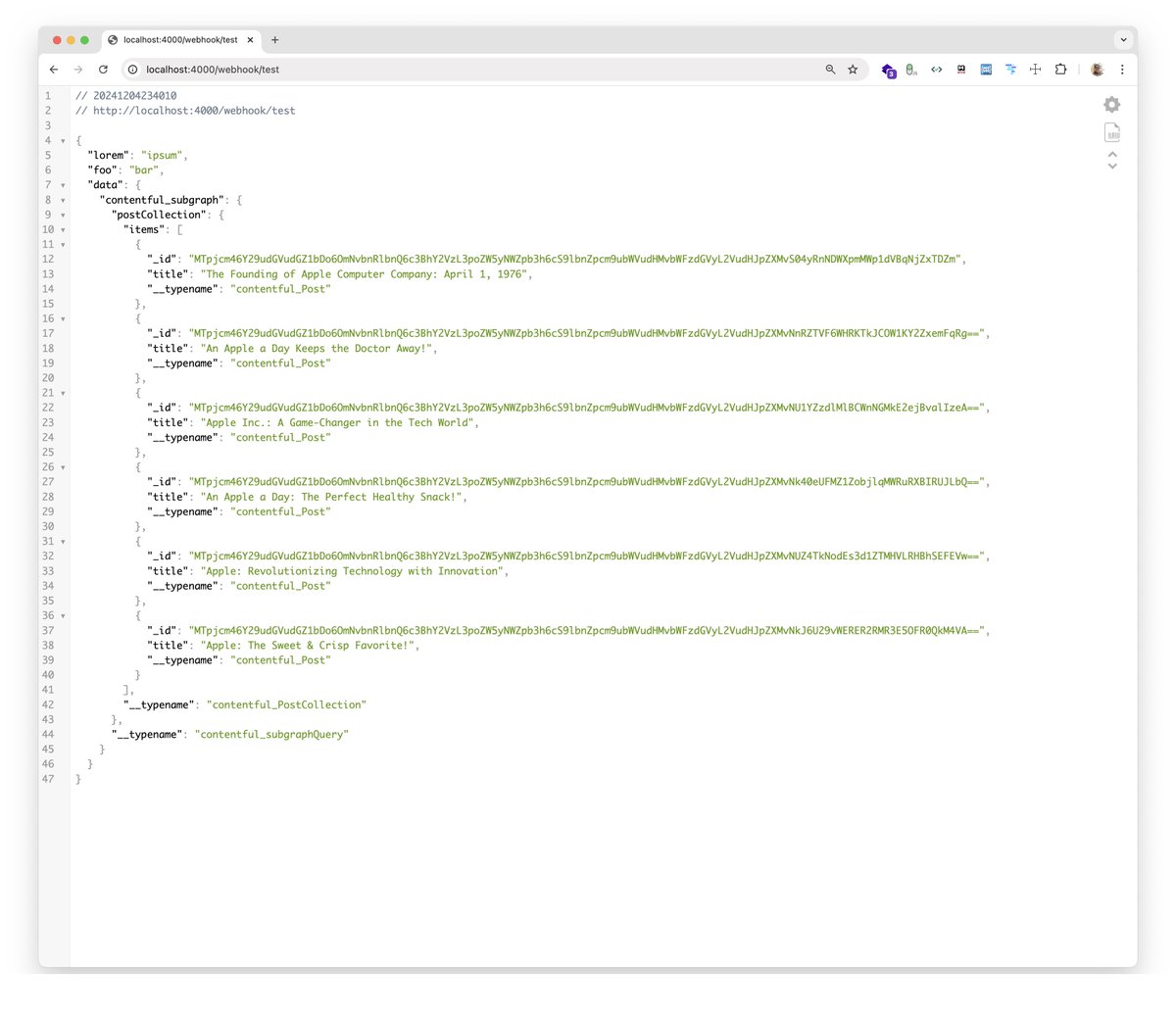This screenshot has width=1176, height=1018.
Task: Go forward in browser history
Action: [78, 70]
